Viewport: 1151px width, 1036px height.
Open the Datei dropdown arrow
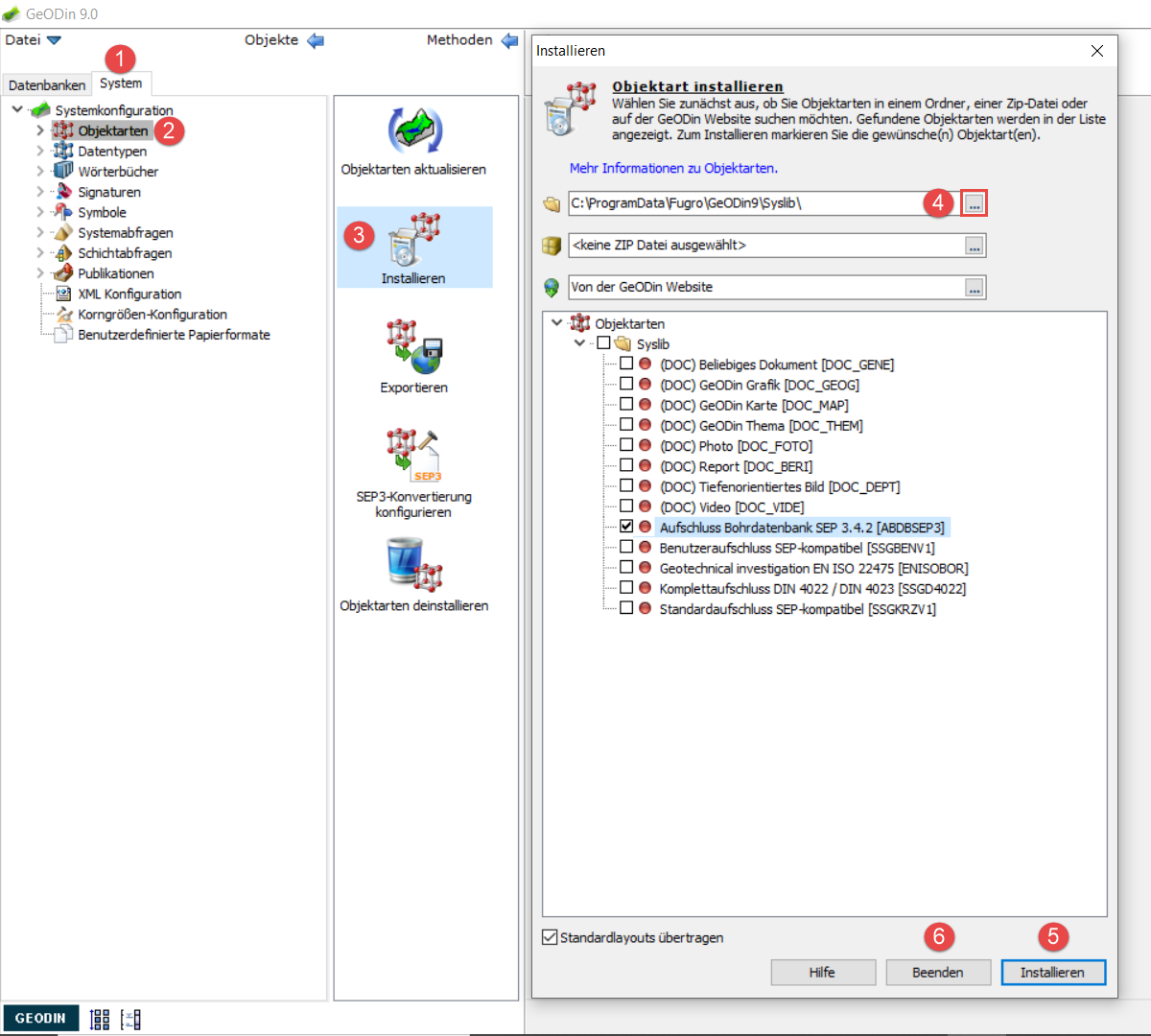coord(54,40)
